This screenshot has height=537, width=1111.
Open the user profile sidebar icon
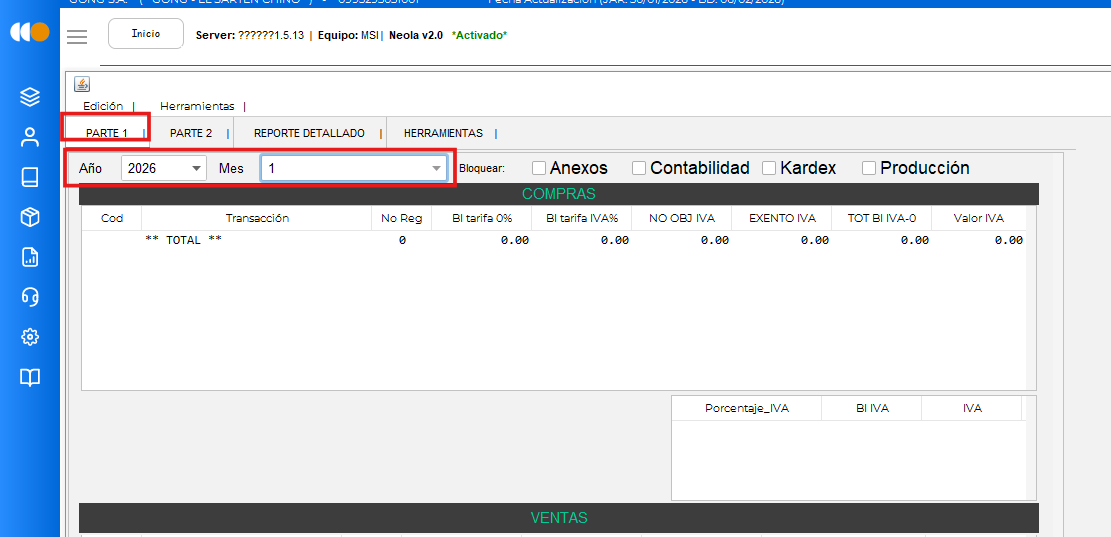tap(30, 137)
